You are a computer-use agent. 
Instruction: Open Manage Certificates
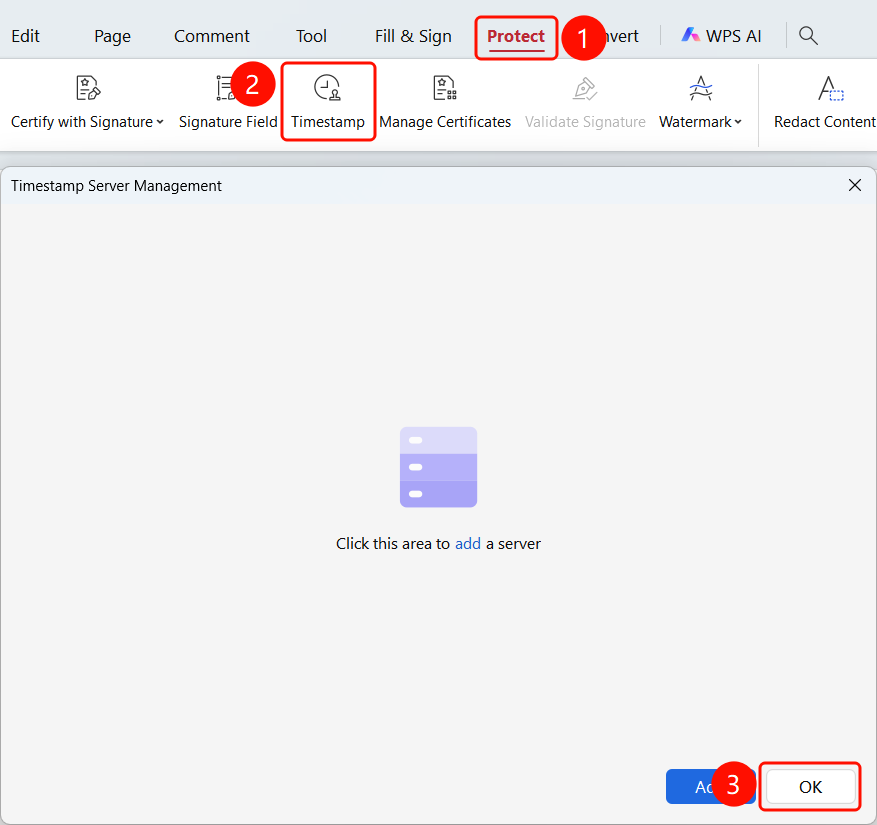tap(445, 102)
